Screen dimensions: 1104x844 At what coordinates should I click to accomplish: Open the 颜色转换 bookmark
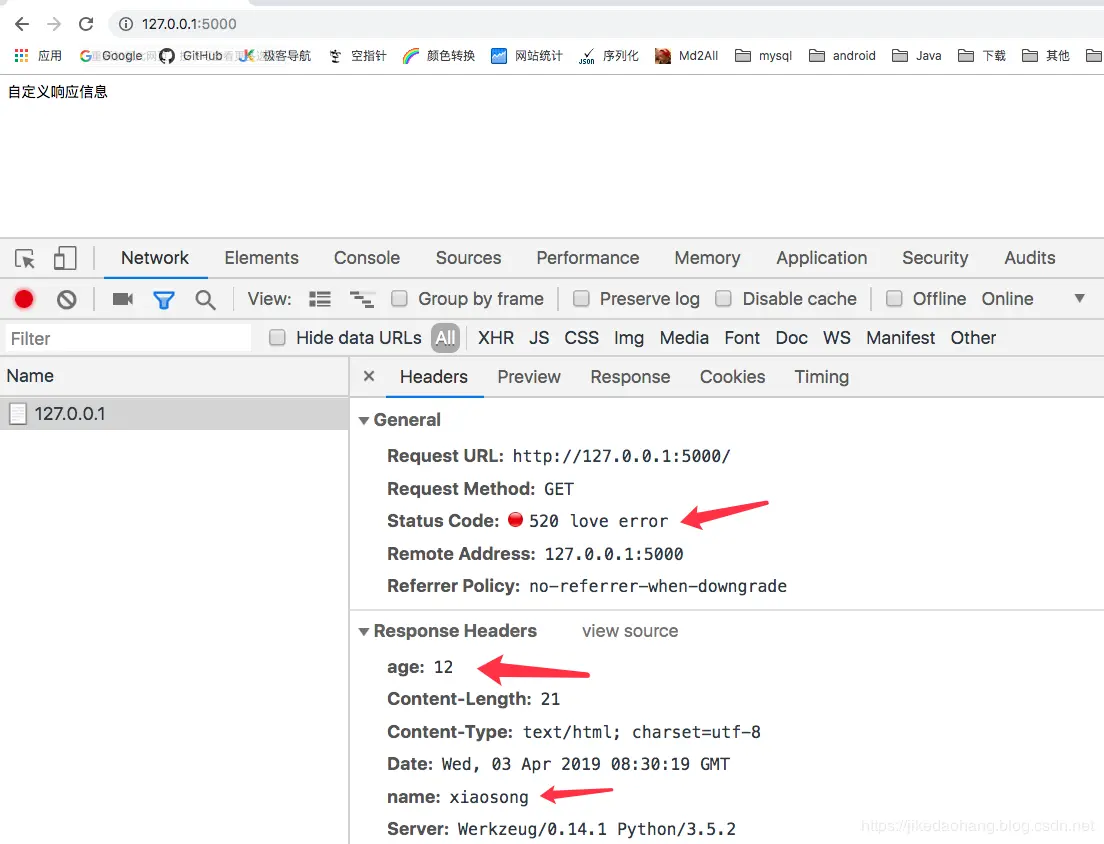pos(439,56)
